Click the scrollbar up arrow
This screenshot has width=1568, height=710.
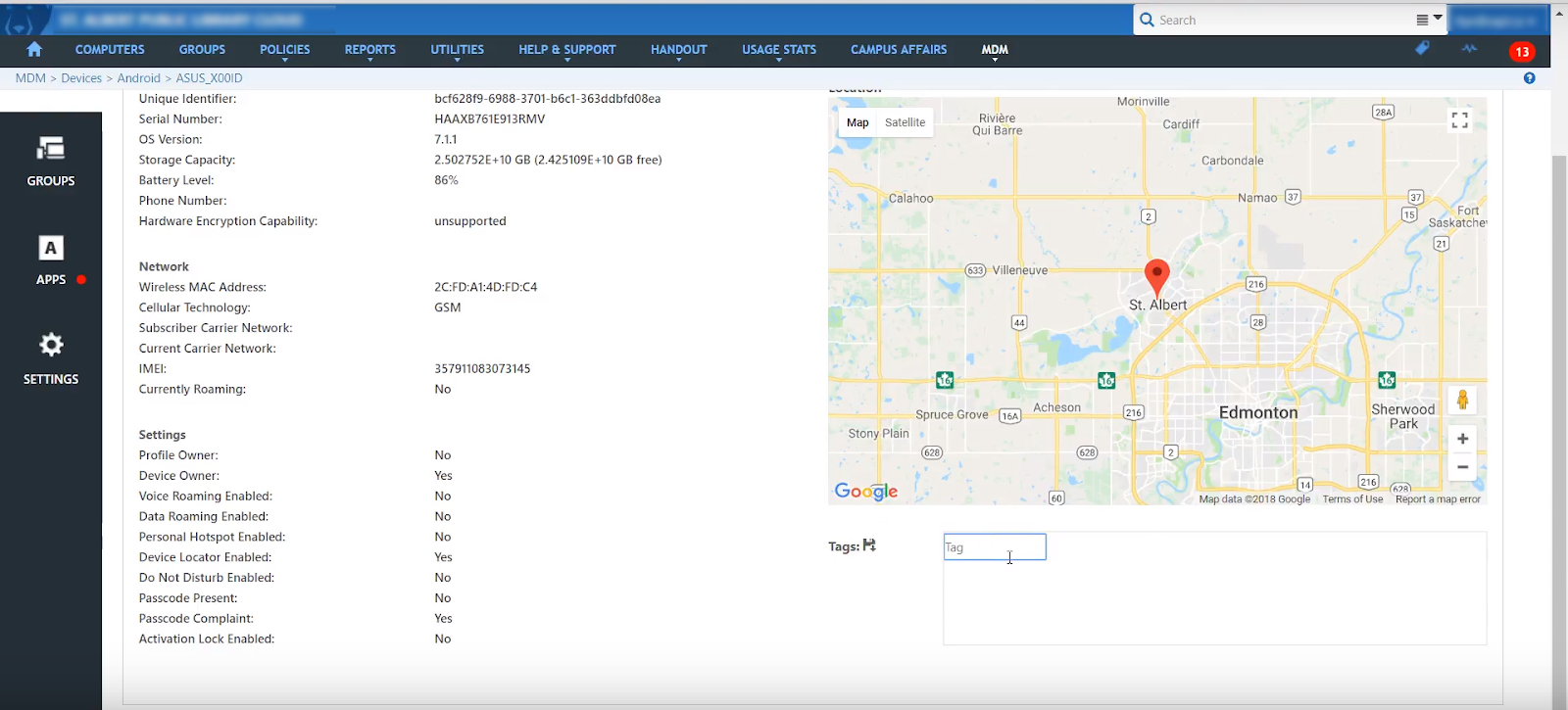point(1558,12)
